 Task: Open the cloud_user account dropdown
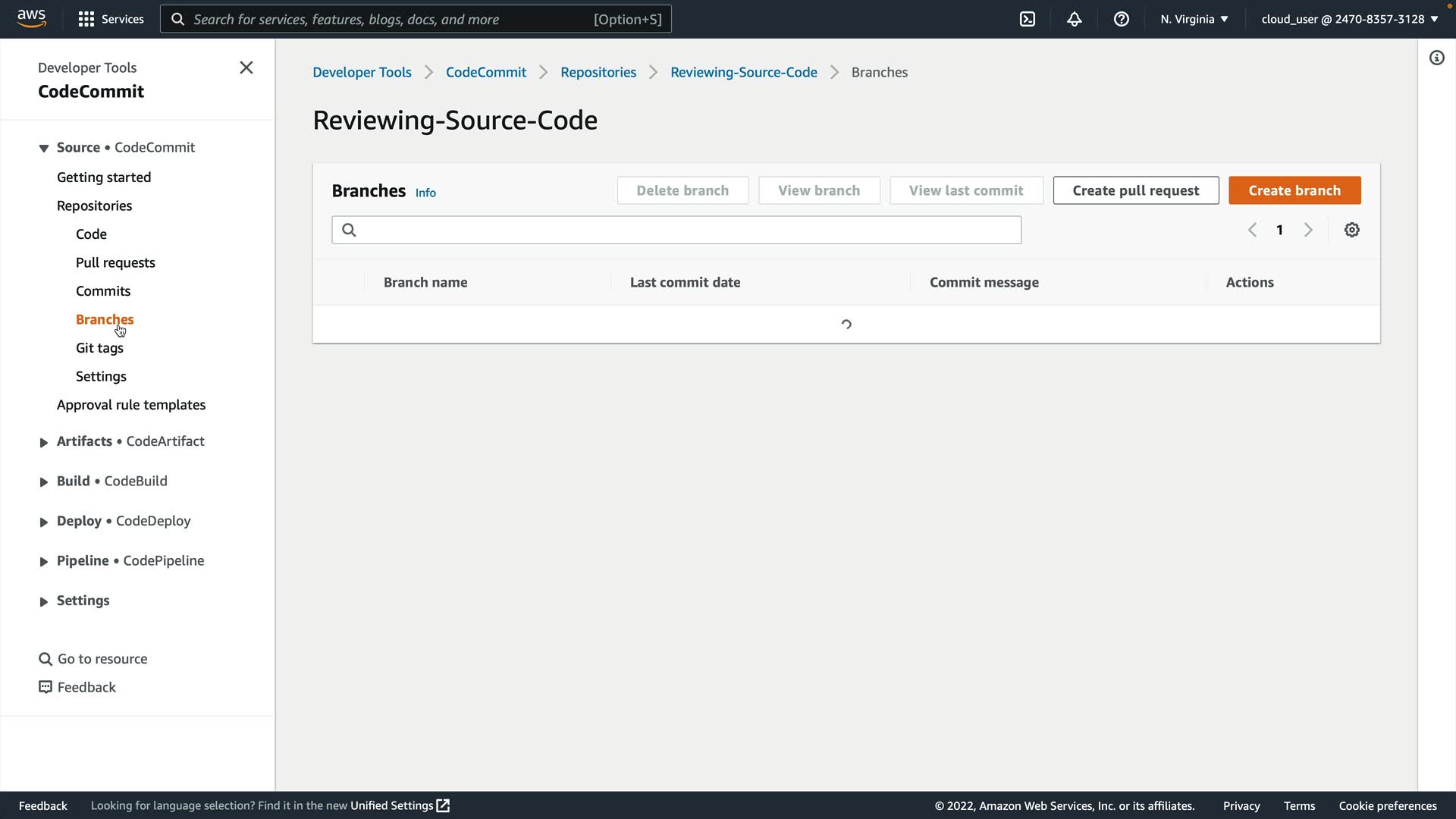click(x=1349, y=19)
